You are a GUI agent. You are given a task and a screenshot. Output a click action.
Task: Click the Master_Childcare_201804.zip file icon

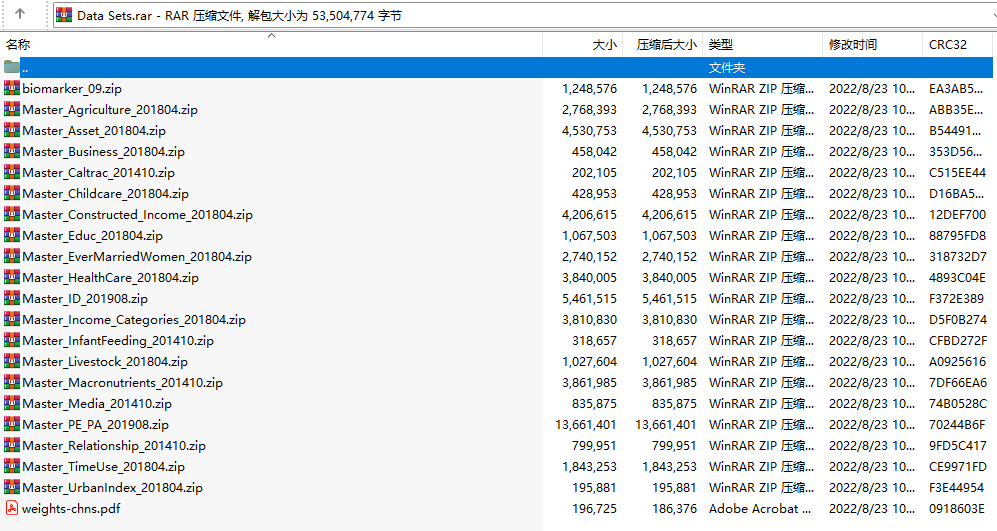[x=11, y=193]
